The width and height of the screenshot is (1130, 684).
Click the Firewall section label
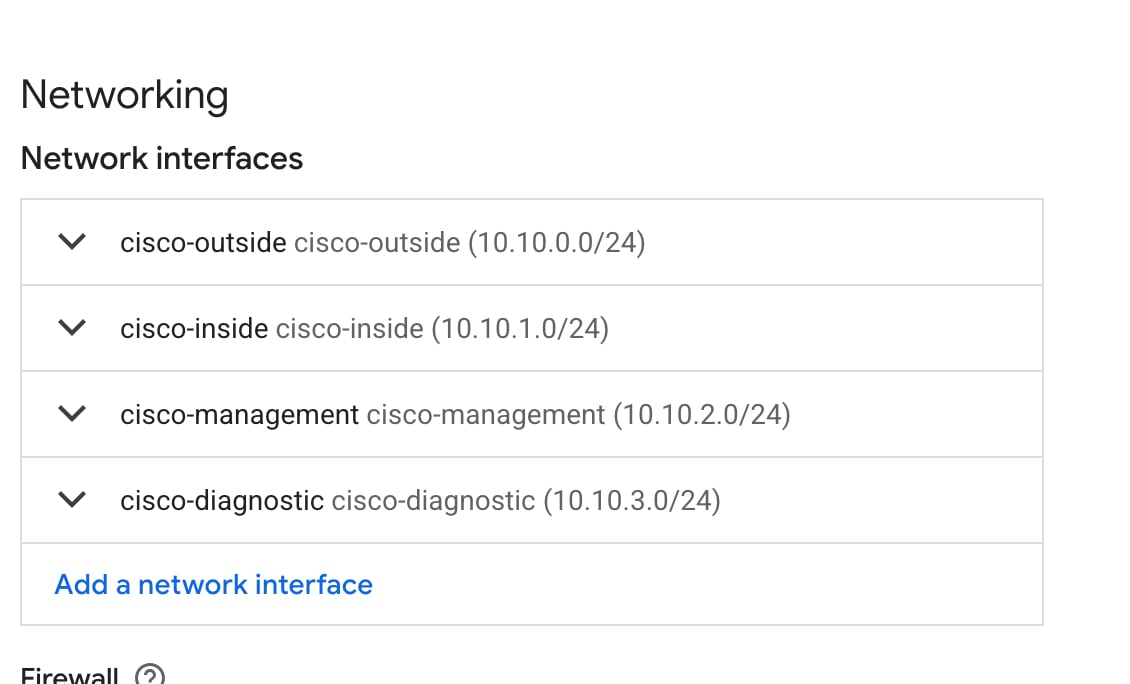pos(70,676)
